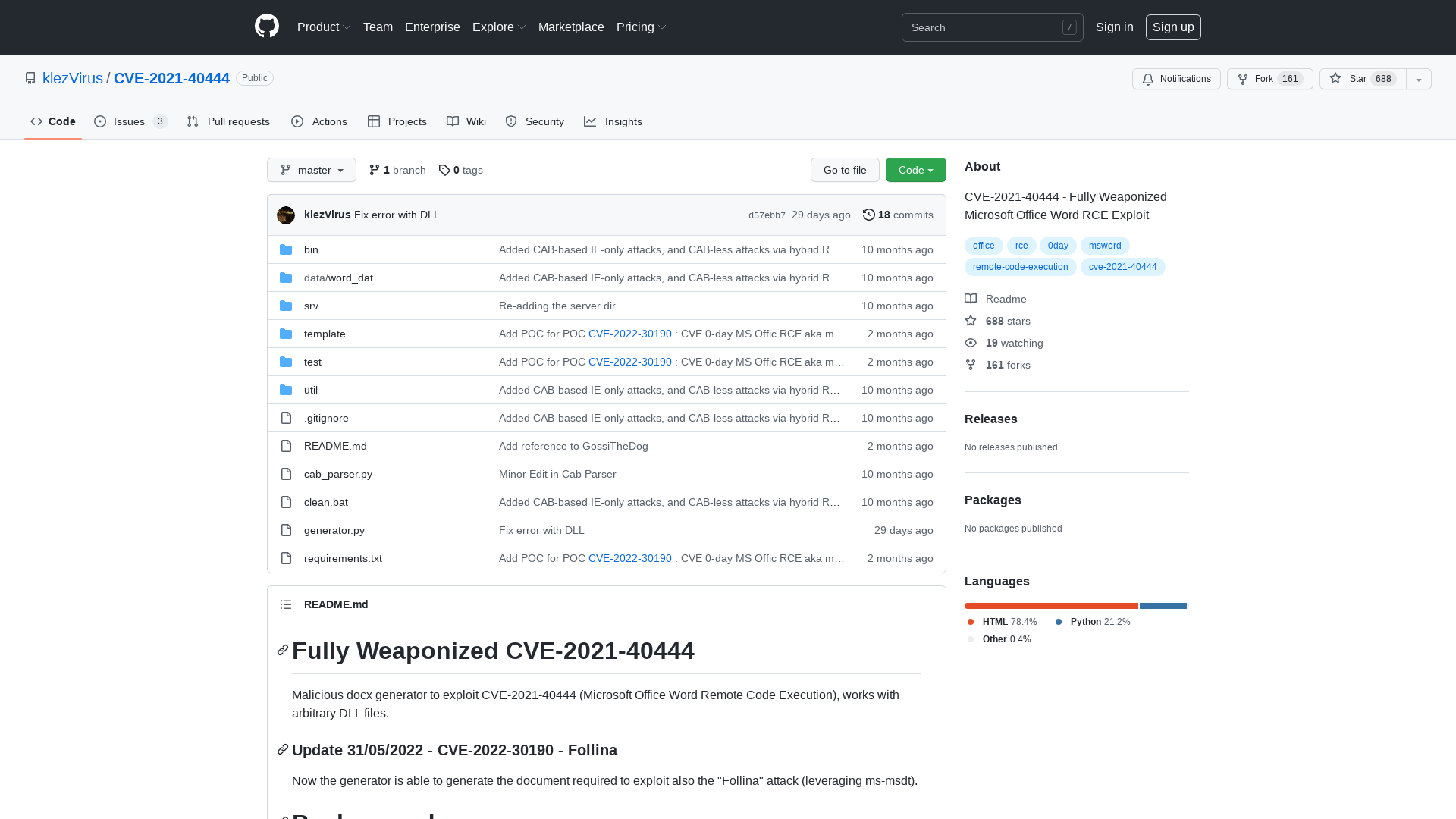Expand the Explore menu
The width and height of the screenshot is (1456, 819).
click(x=499, y=27)
